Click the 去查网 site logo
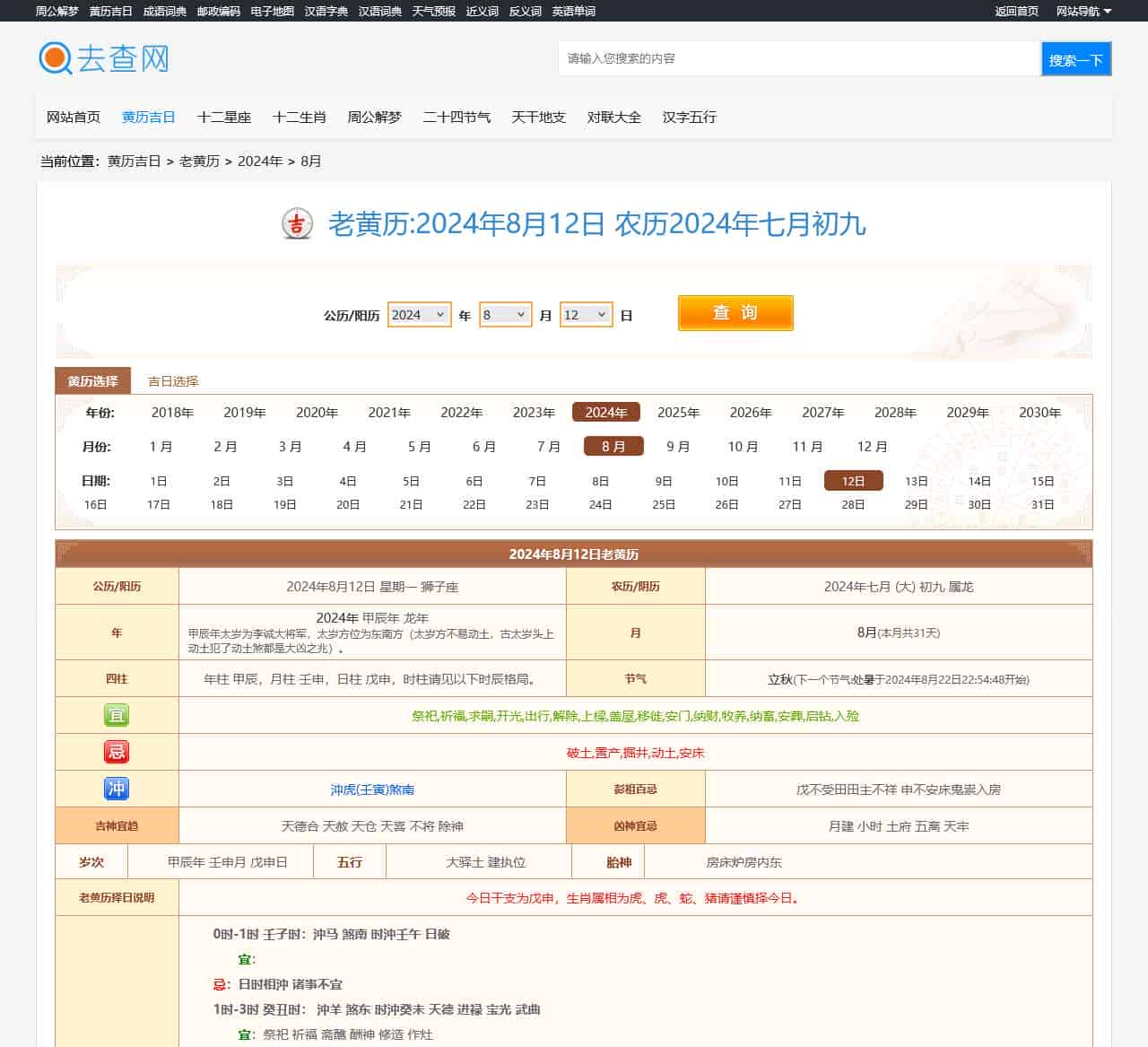Viewport: 1148px width, 1047px height. [104, 58]
